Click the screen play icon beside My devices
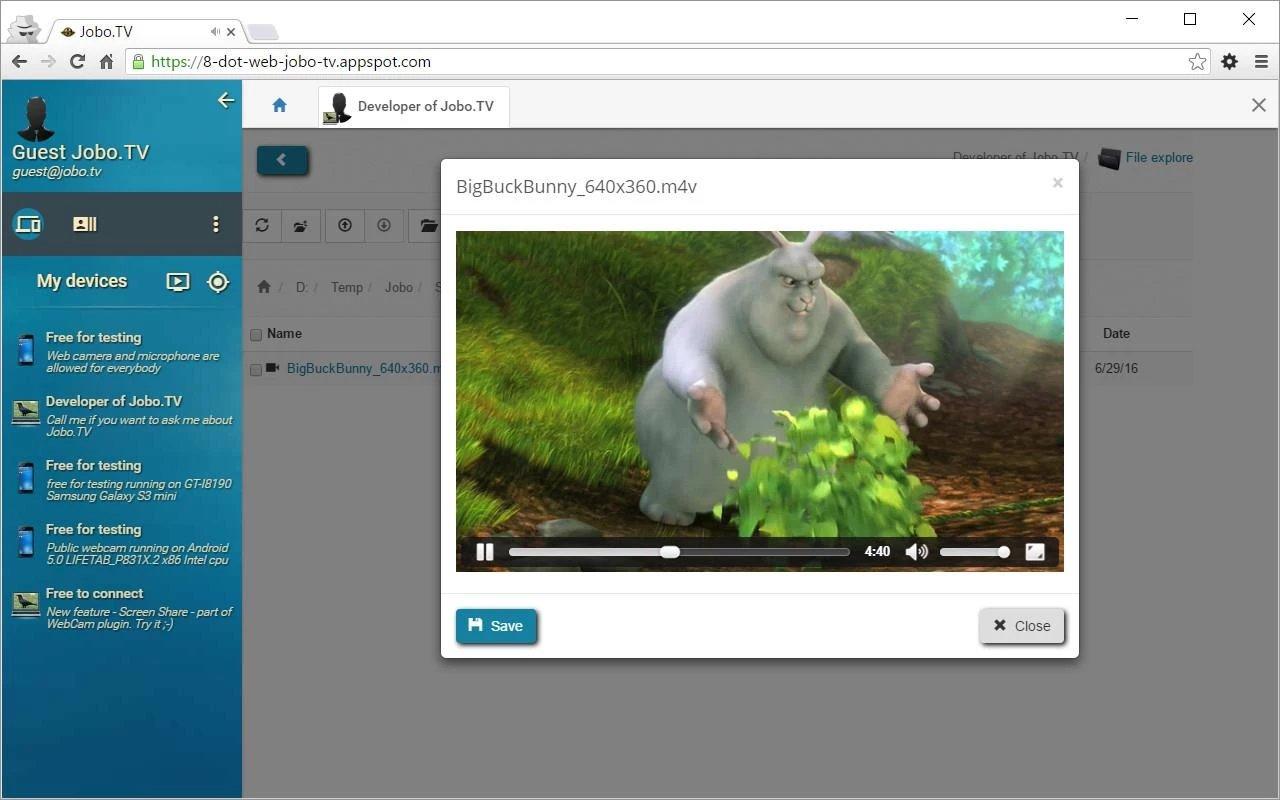 (x=177, y=282)
